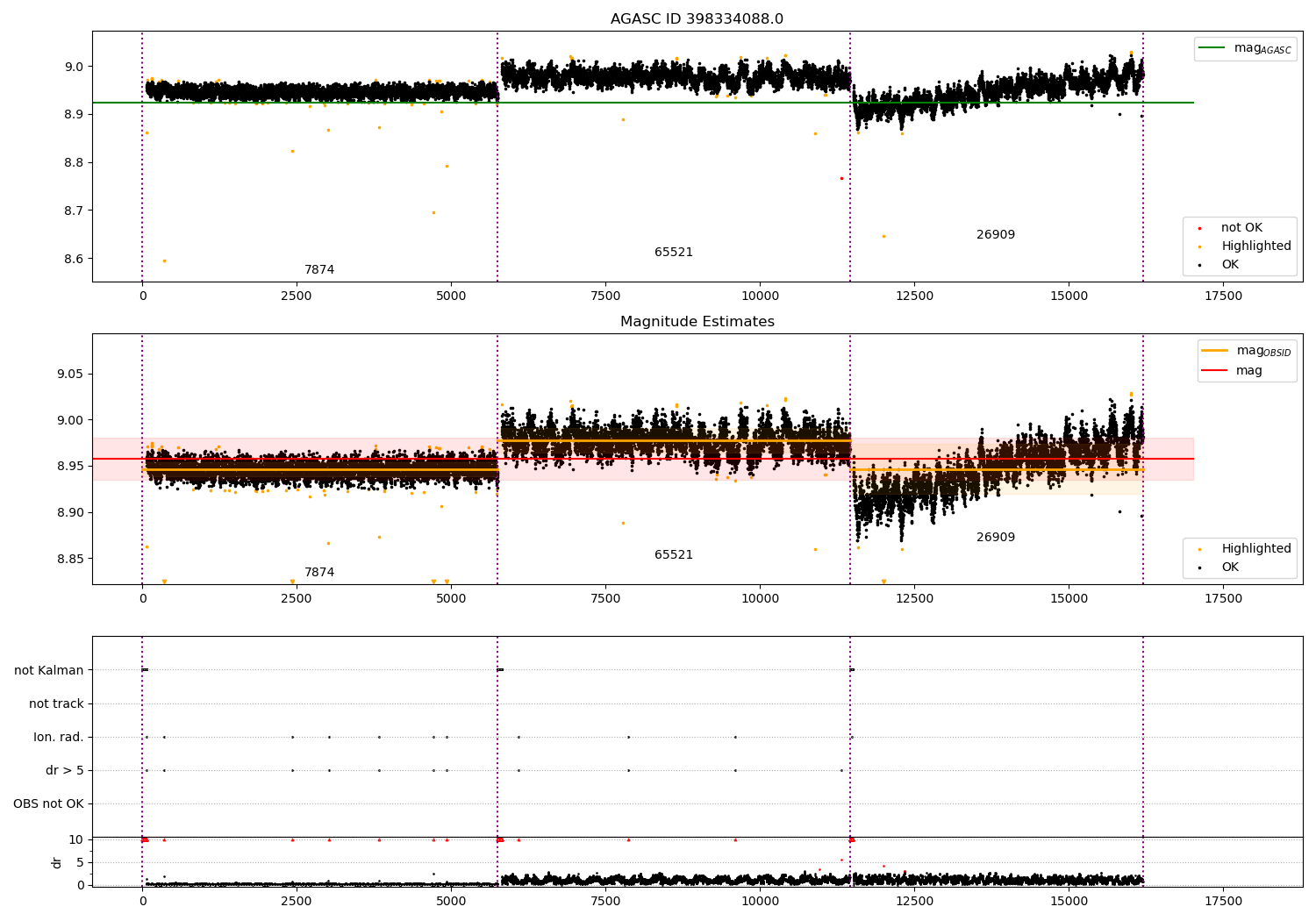
Task: Click the 'OBS not OK' axis label
Action: tap(48, 804)
